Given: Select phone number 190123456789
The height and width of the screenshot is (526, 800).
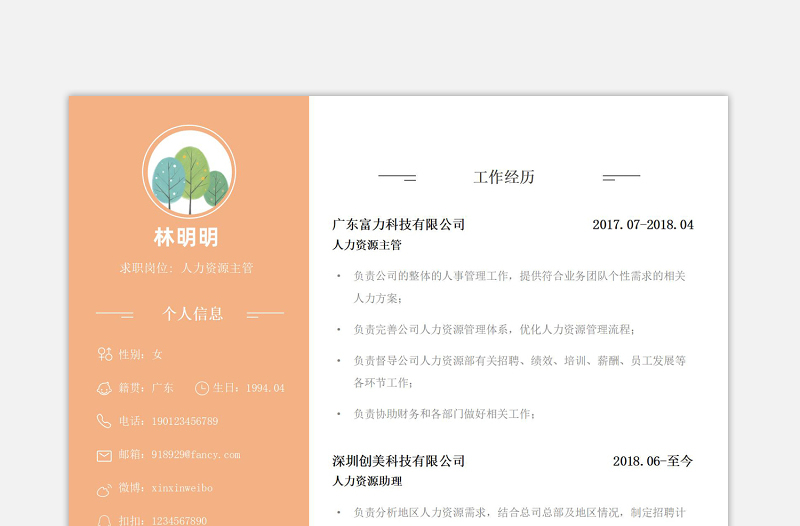Looking at the screenshot, I should coord(185,421).
